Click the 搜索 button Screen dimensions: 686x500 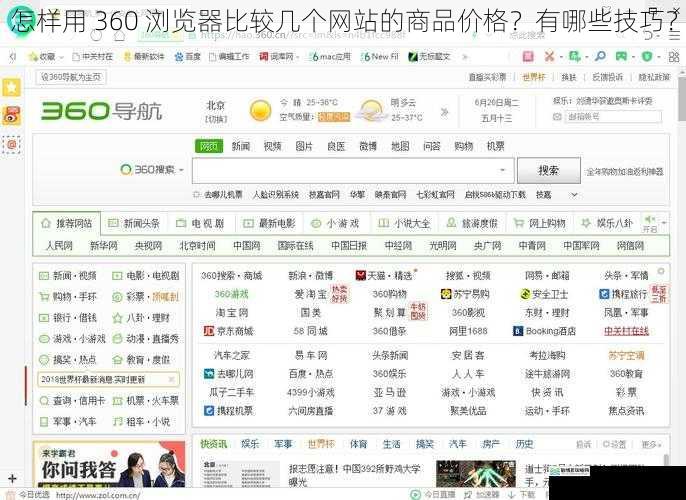(549, 170)
